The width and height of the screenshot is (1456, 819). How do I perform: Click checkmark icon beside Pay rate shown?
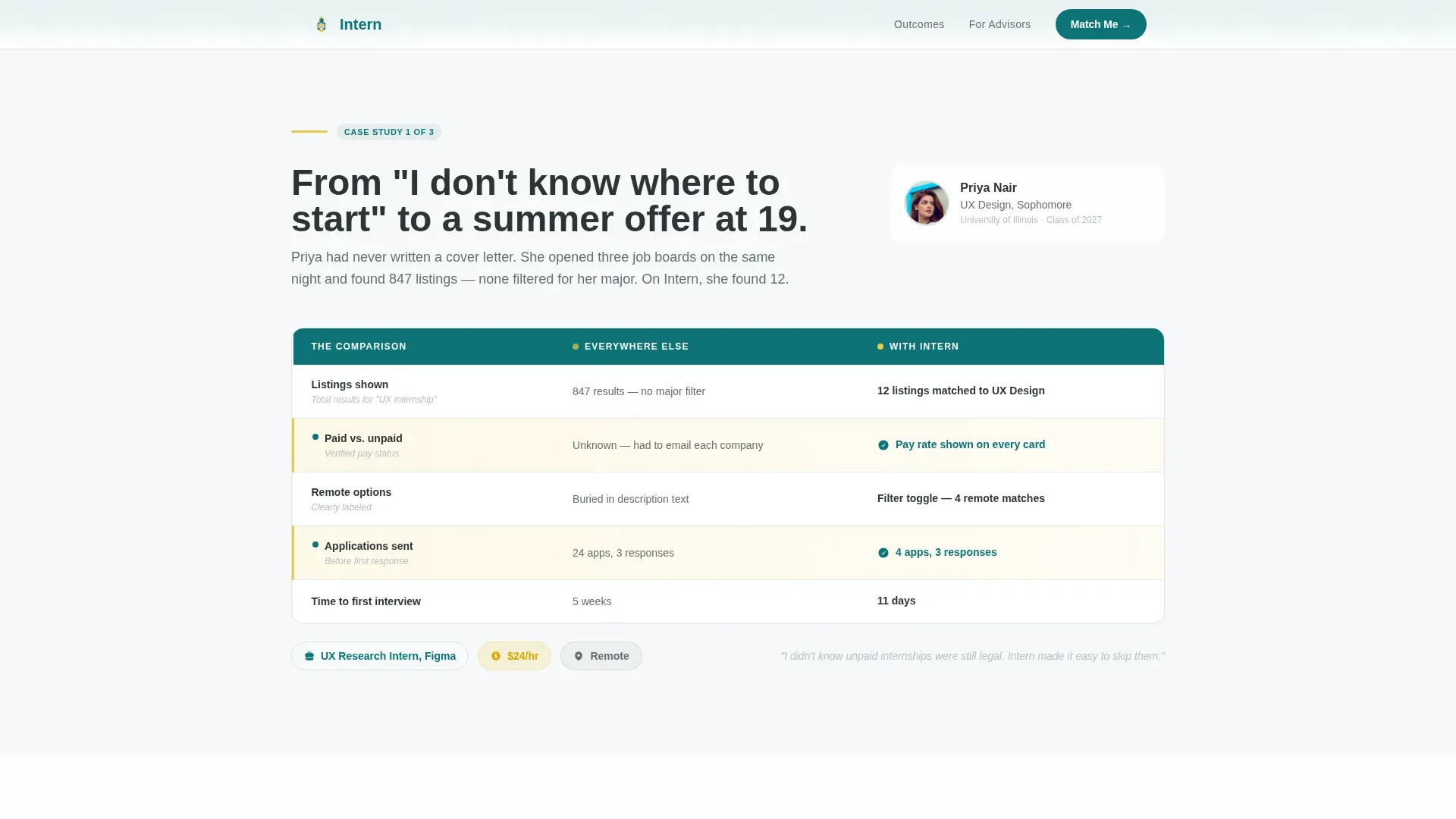click(x=883, y=445)
